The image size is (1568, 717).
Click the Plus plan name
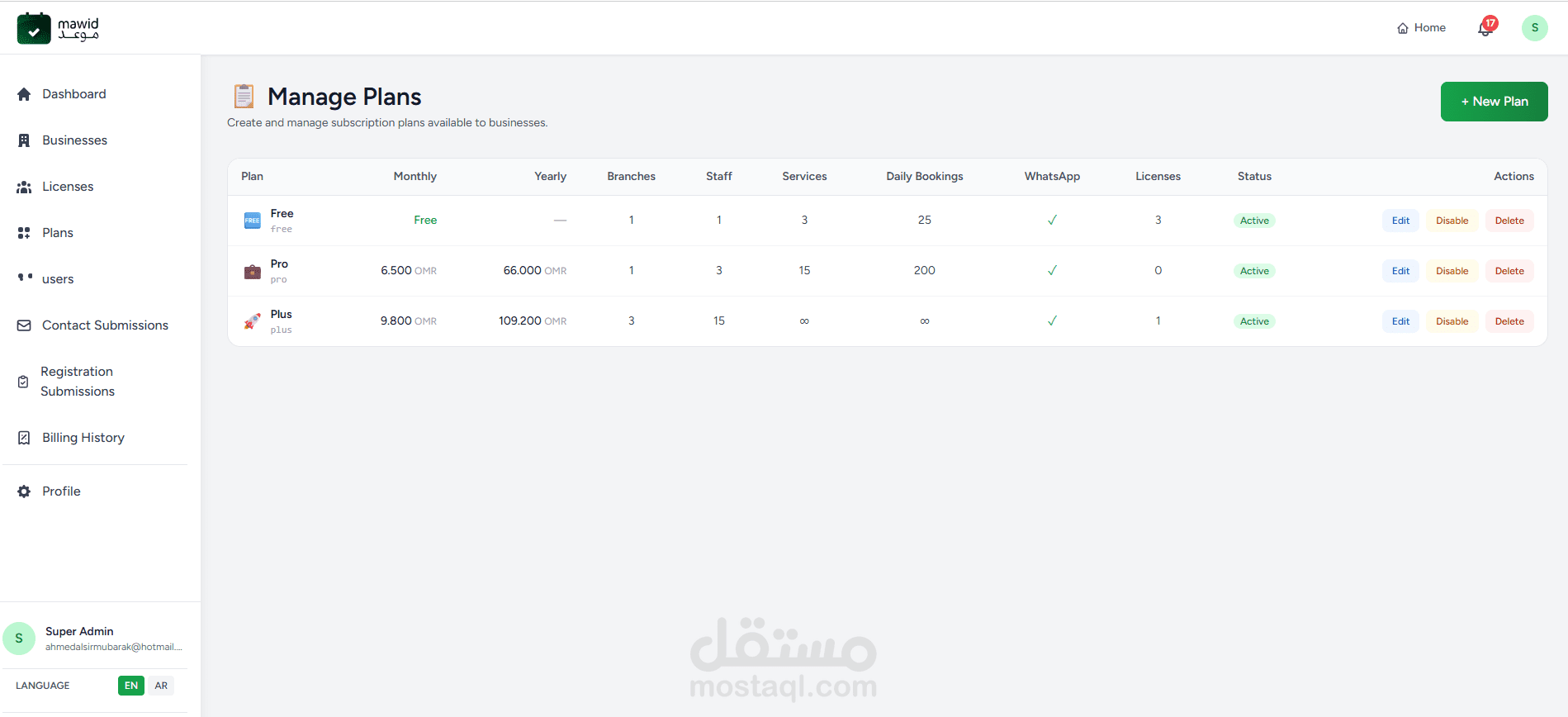click(x=281, y=315)
